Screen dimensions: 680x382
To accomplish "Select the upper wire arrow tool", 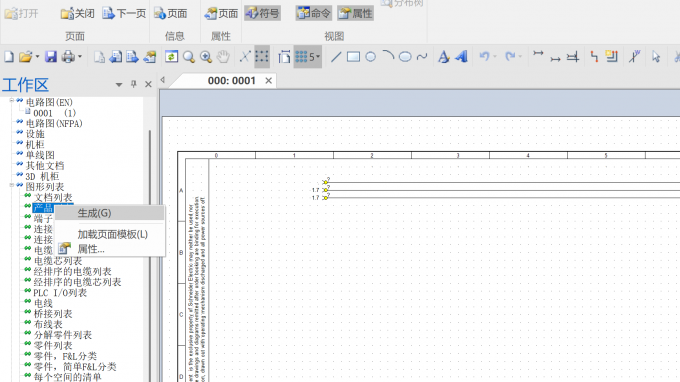I will [538, 54].
